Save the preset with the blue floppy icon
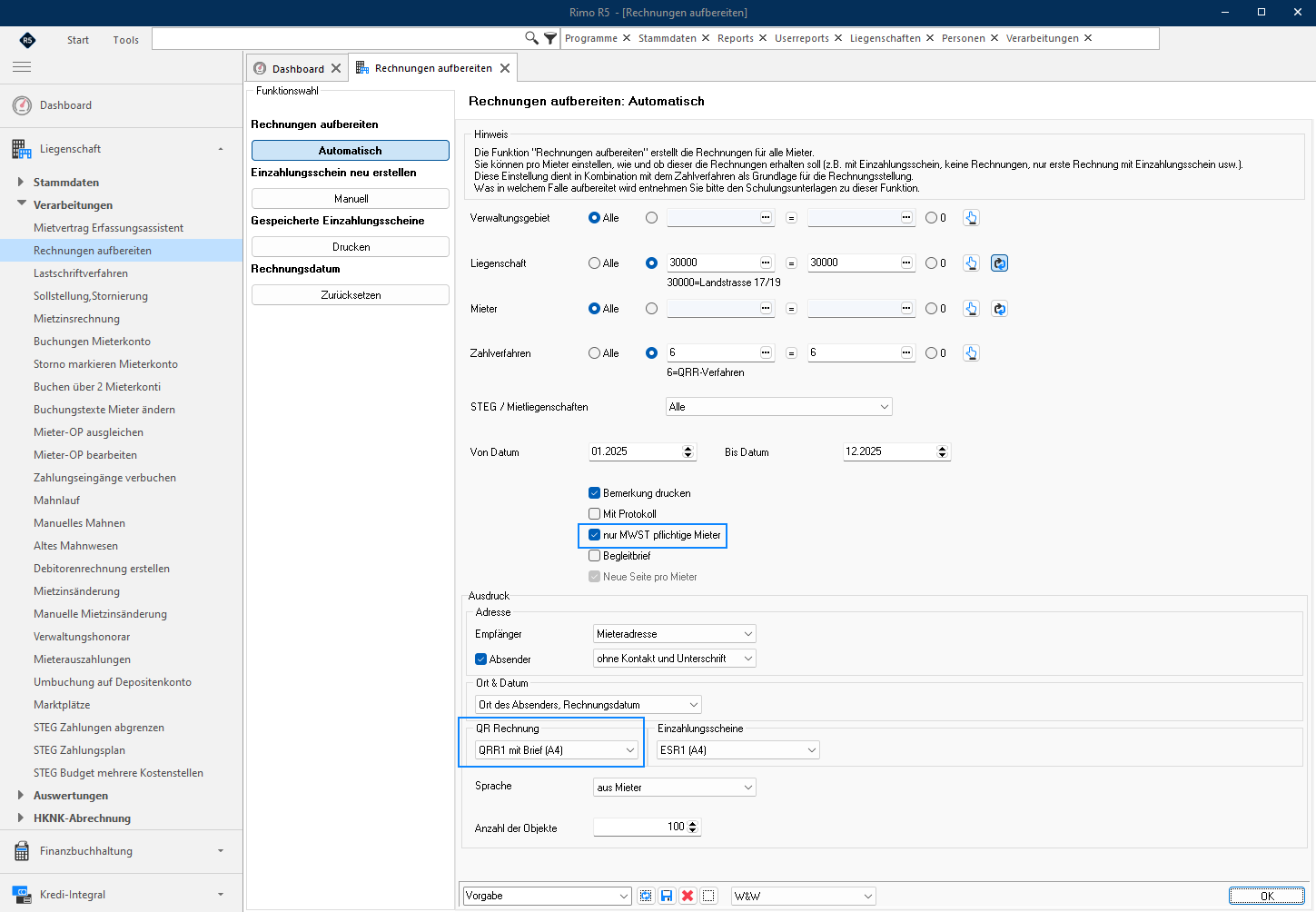 pos(667,896)
